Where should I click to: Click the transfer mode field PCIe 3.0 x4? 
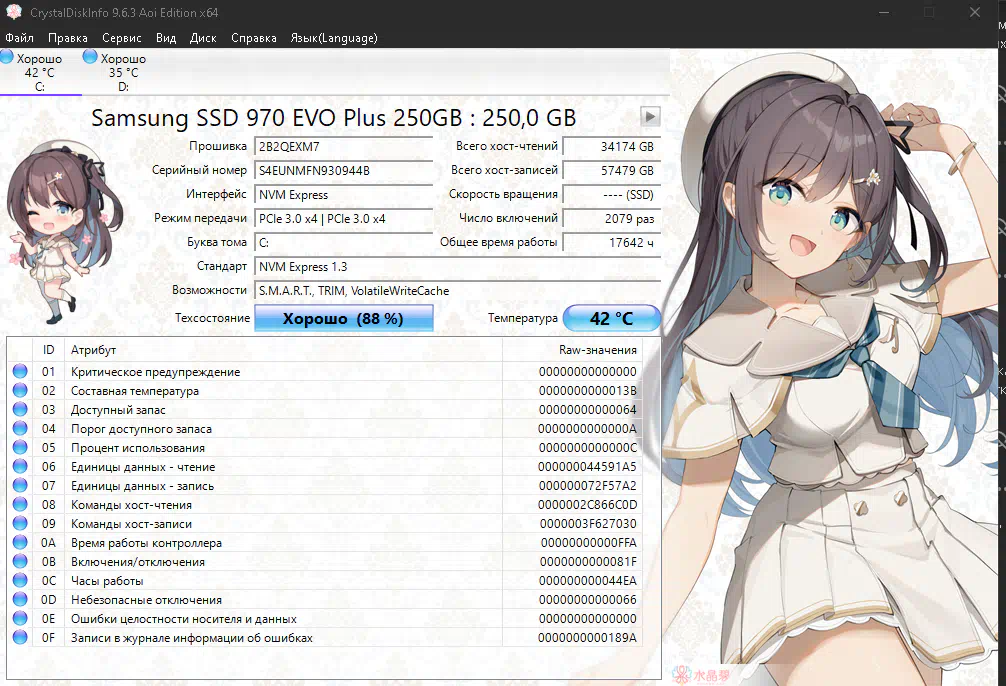click(x=344, y=219)
